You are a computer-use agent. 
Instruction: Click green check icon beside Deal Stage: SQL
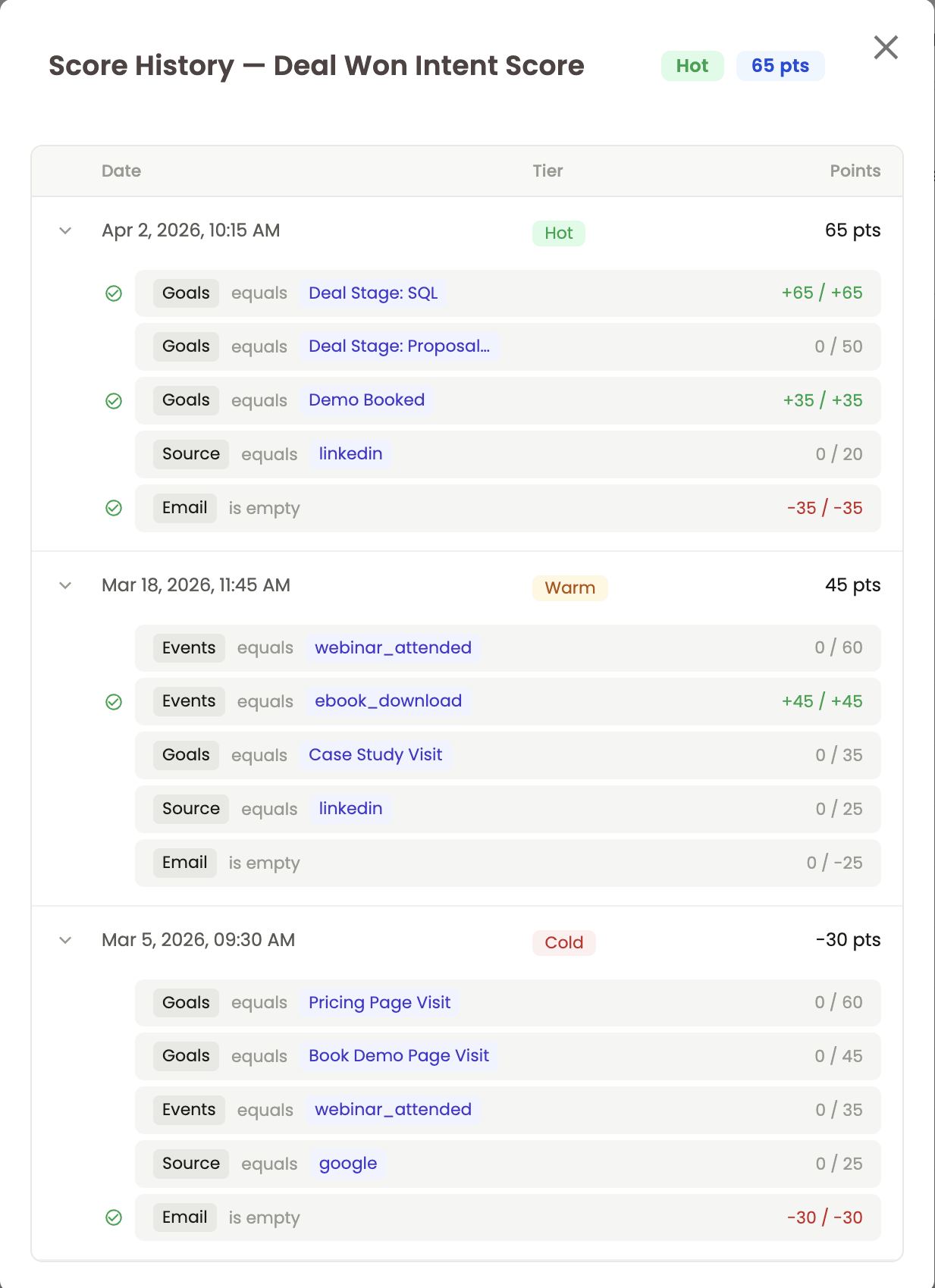point(114,293)
